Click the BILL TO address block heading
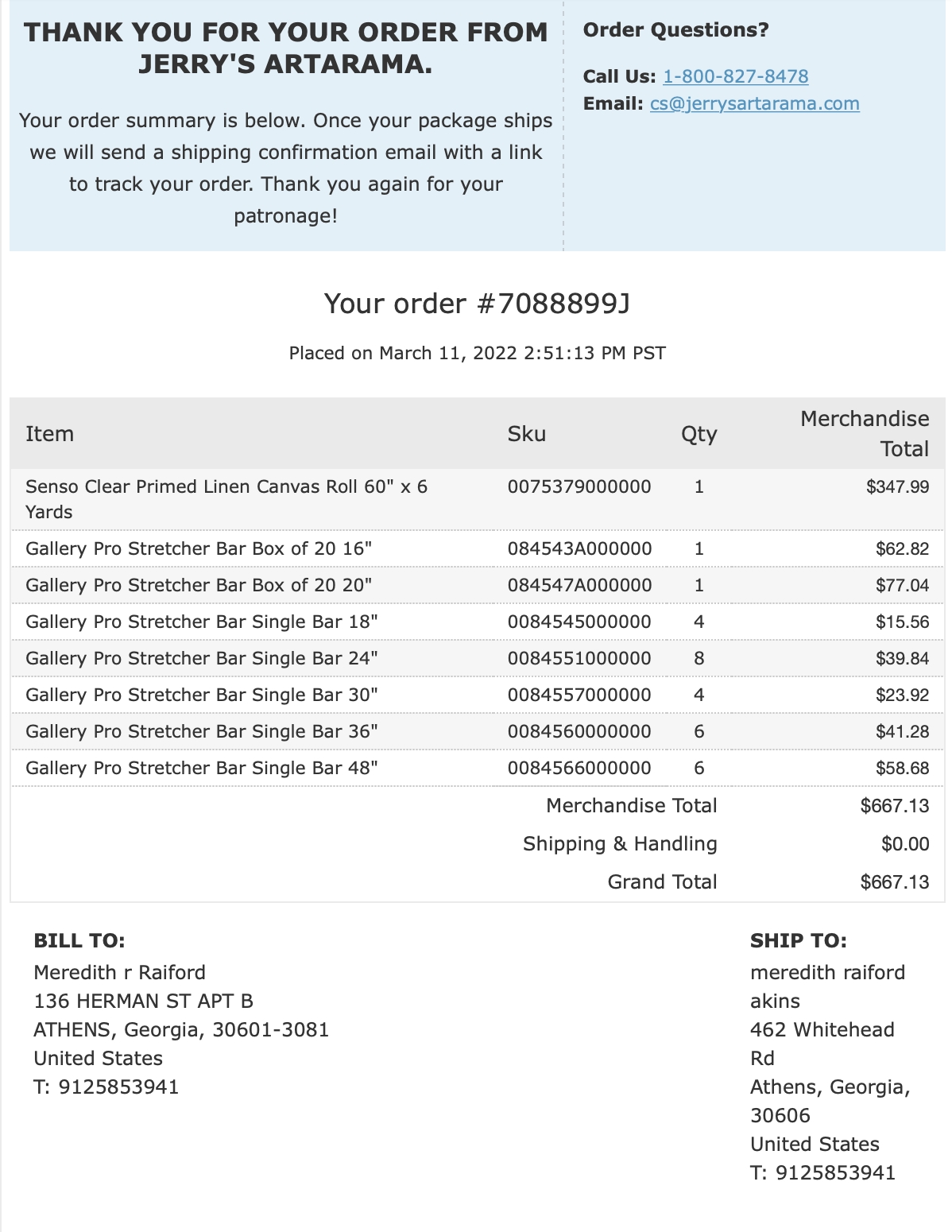 tap(79, 941)
